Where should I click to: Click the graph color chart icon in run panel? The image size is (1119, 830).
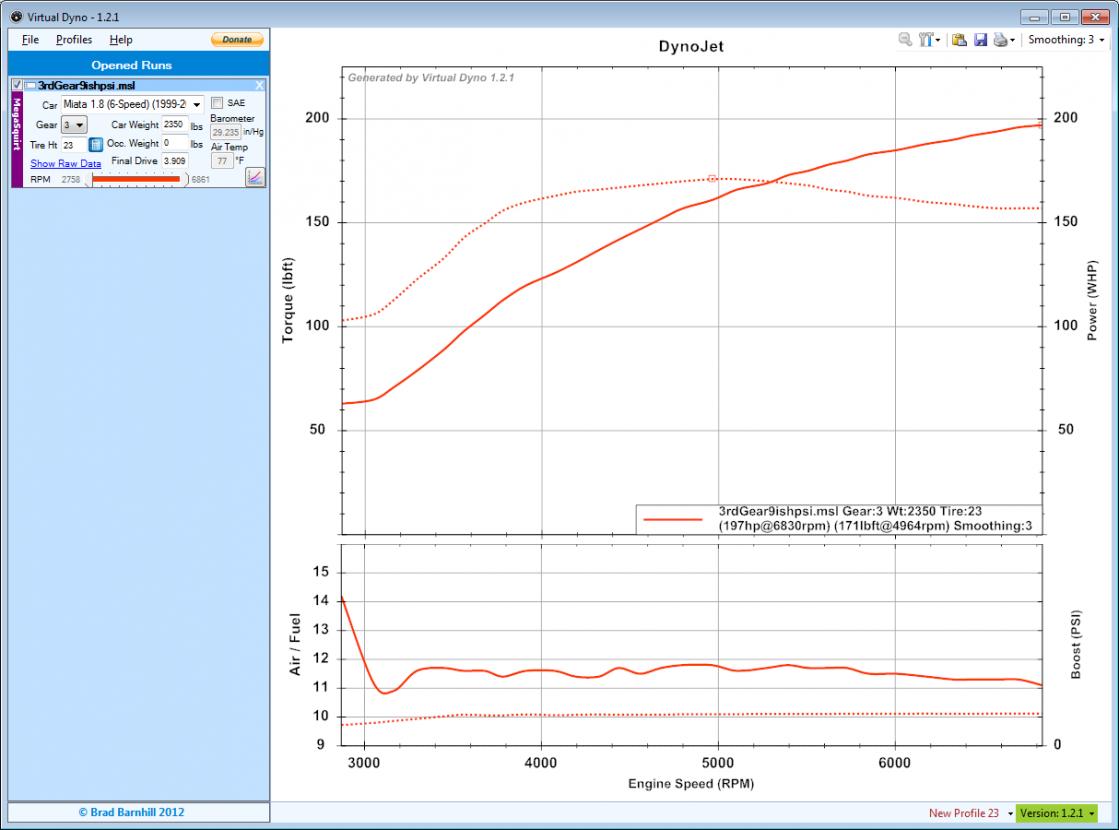[x=255, y=177]
